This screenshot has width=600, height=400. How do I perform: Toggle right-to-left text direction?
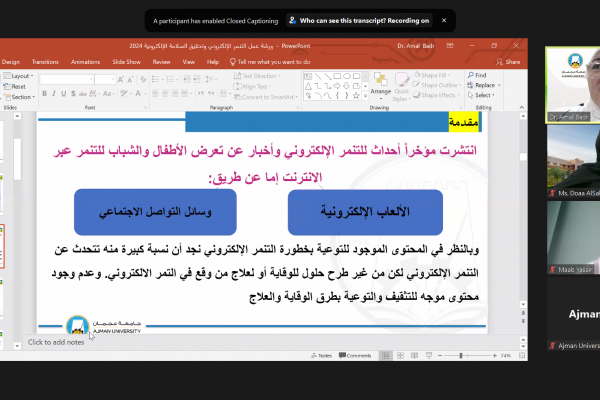coord(211,93)
